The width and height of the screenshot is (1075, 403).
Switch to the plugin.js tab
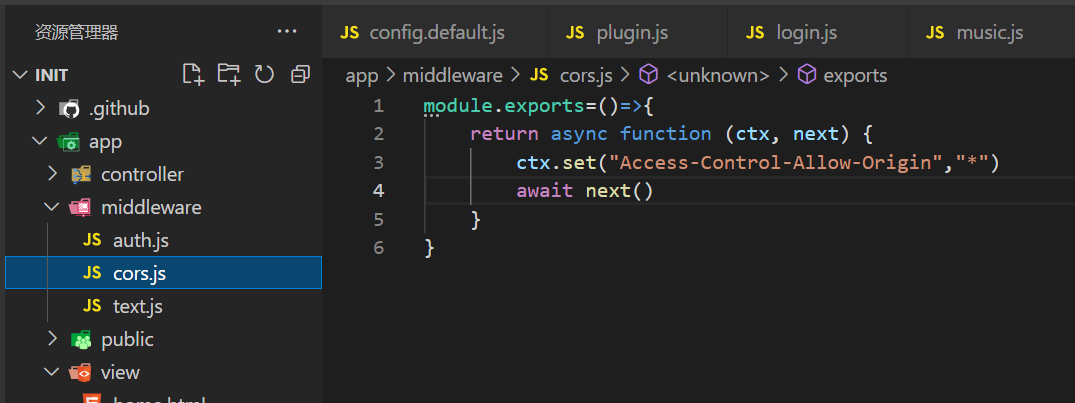(x=637, y=32)
